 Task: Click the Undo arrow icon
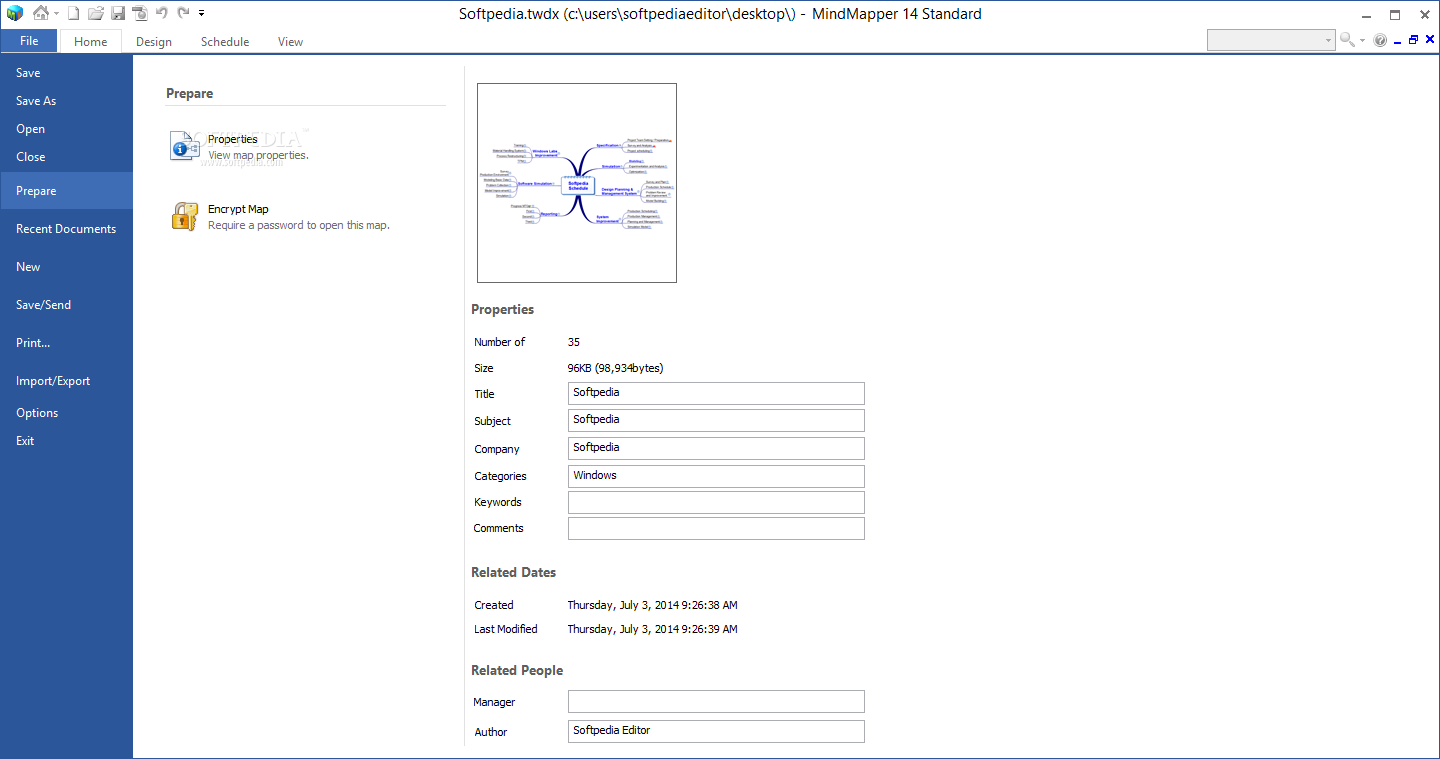click(162, 13)
